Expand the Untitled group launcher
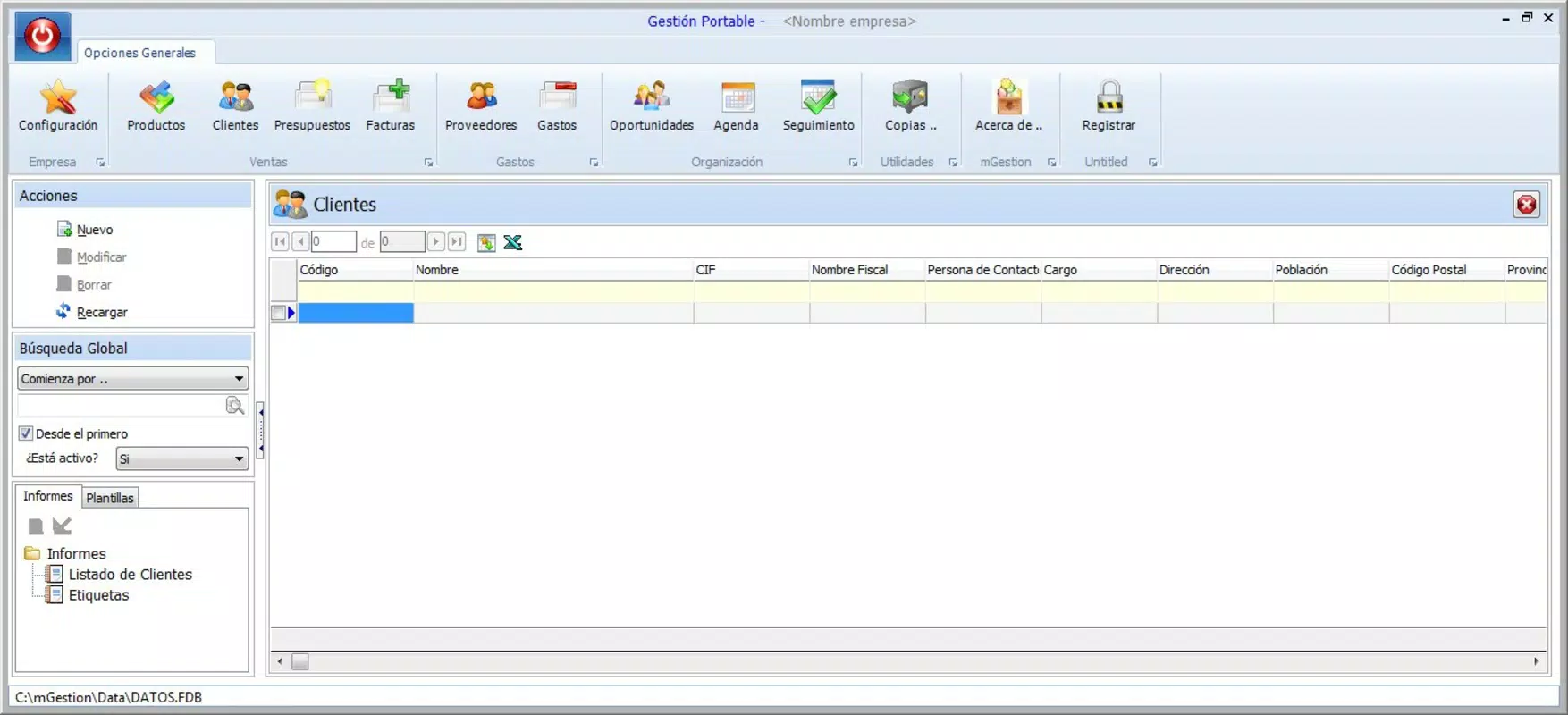The image size is (1568, 715). coord(1152,163)
